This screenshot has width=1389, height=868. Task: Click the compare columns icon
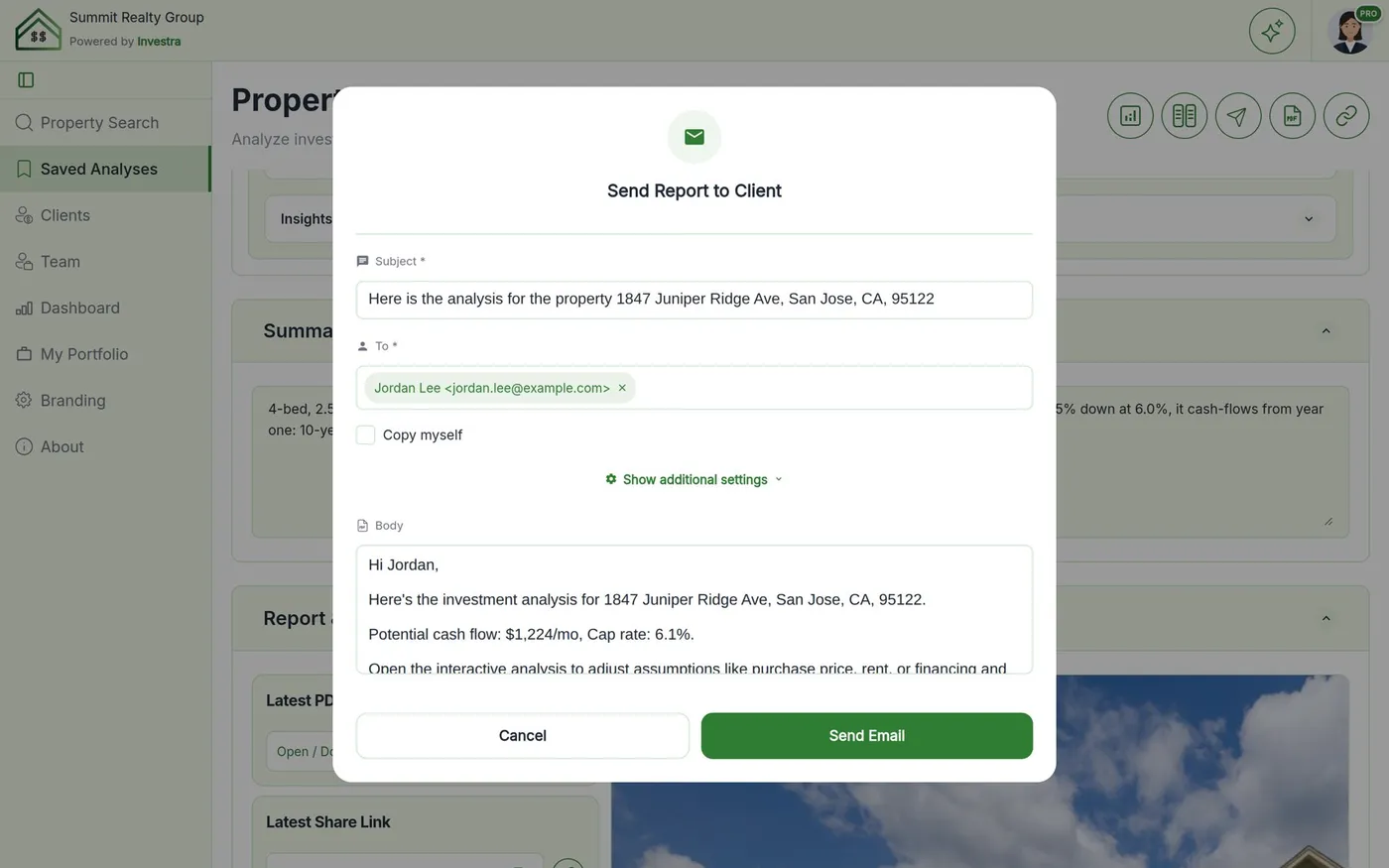[1184, 116]
